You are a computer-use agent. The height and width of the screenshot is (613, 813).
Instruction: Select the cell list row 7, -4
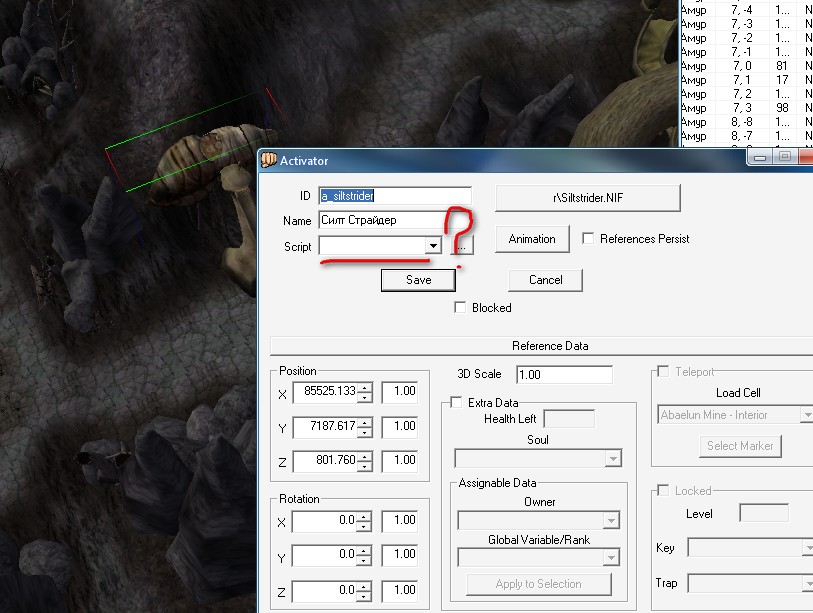pyautogui.click(x=747, y=10)
